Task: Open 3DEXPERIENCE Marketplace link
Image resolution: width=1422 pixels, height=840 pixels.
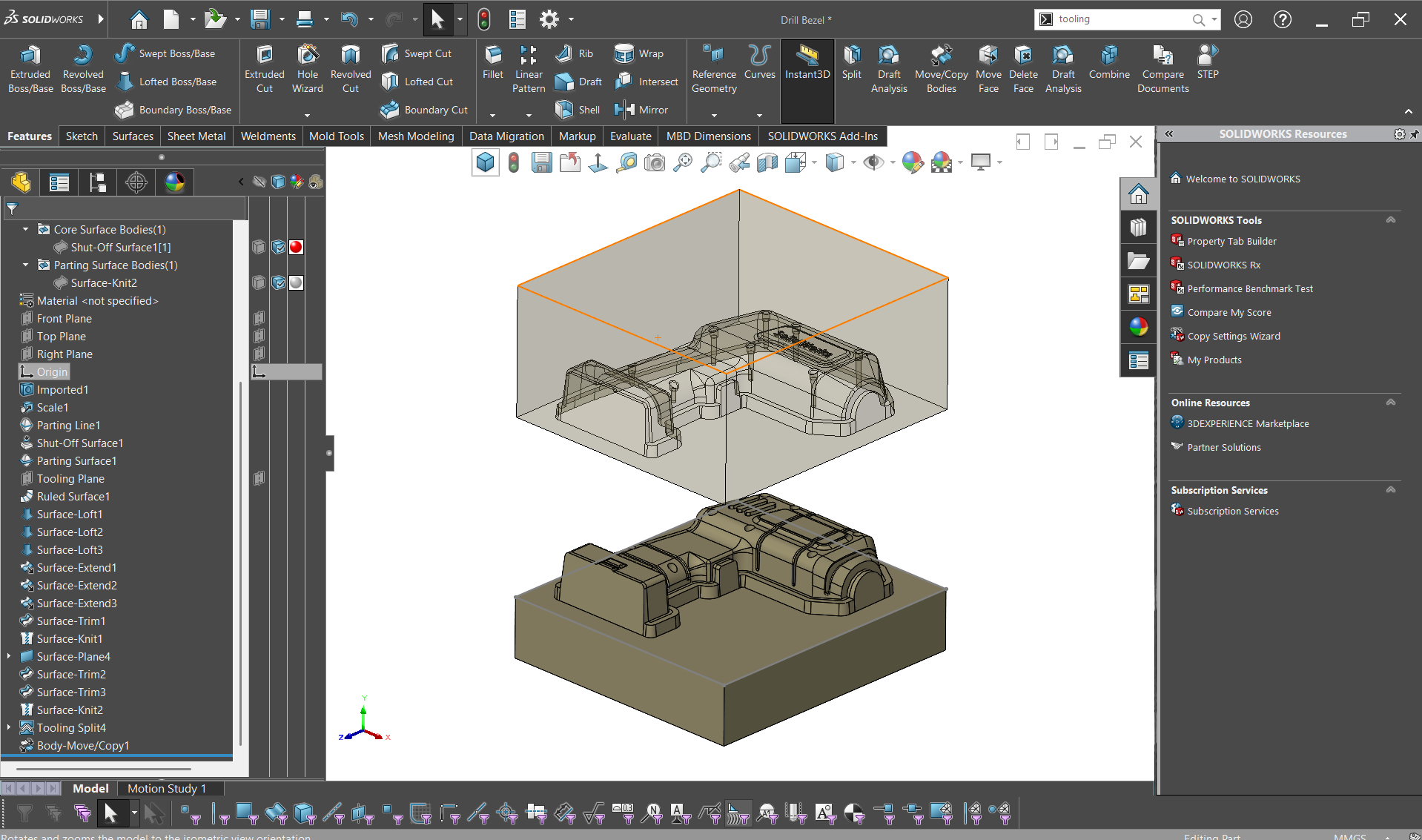Action: tap(1248, 423)
